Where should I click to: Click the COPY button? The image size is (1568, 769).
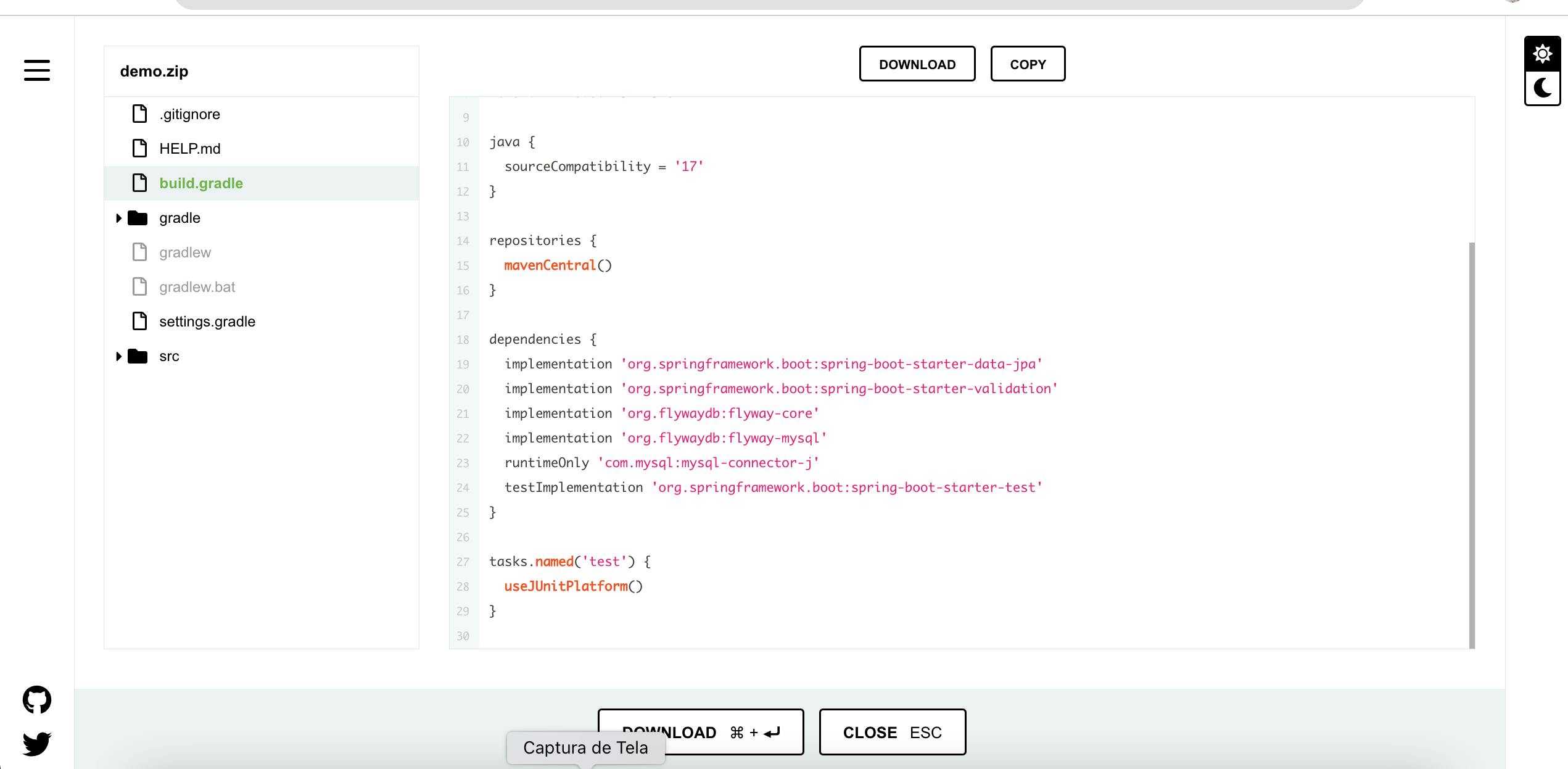tap(1028, 64)
